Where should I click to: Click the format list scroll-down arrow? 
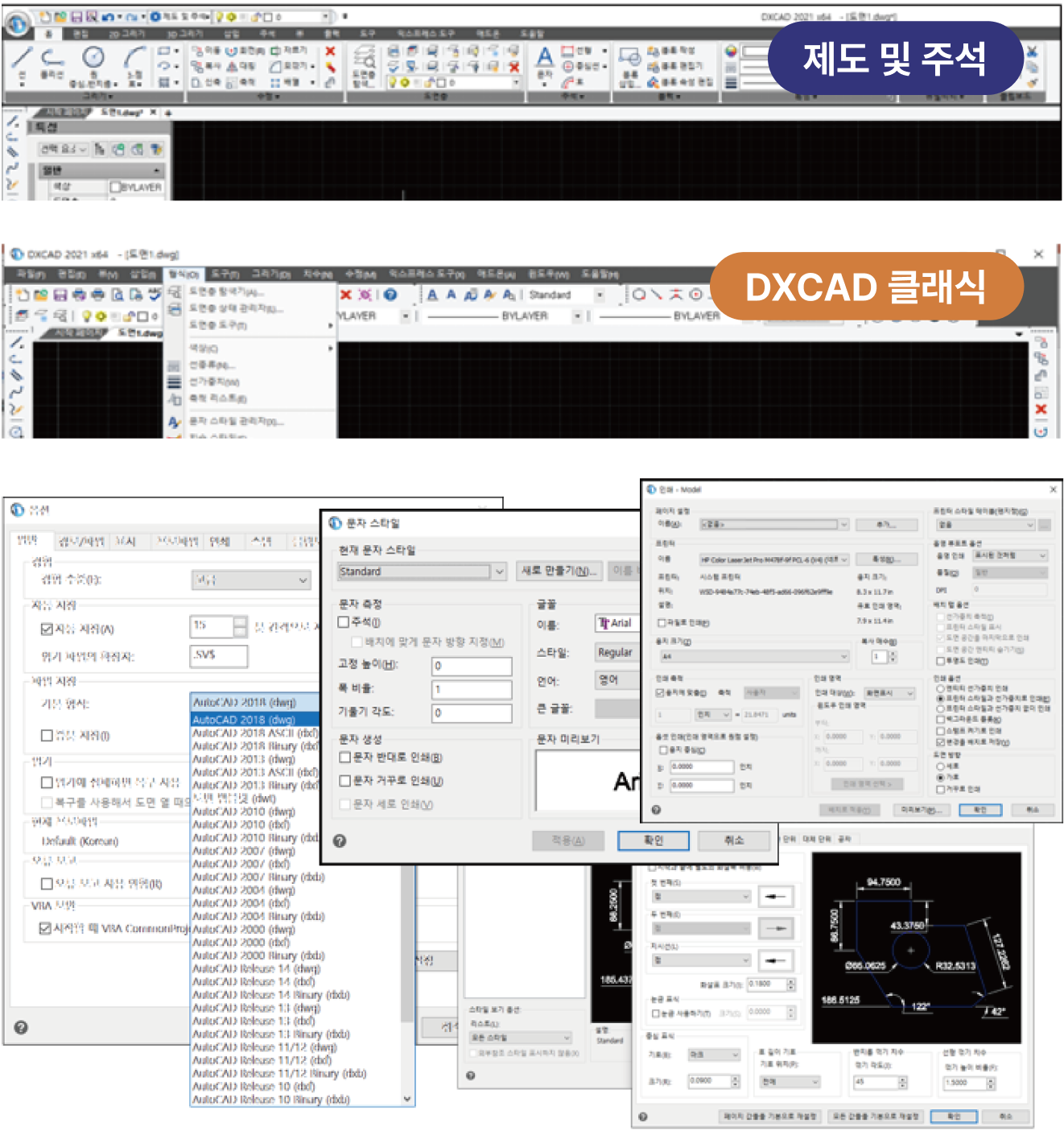tap(407, 1099)
